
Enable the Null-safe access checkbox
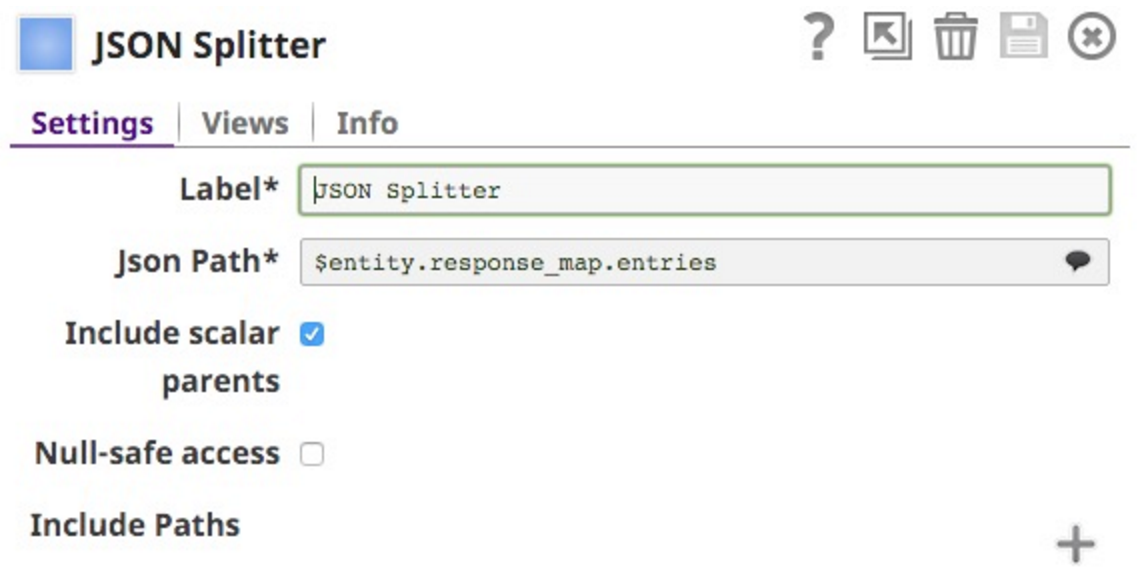(x=312, y=454)
